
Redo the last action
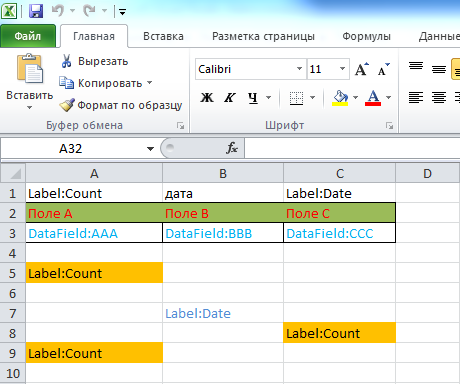coord(89,11)
